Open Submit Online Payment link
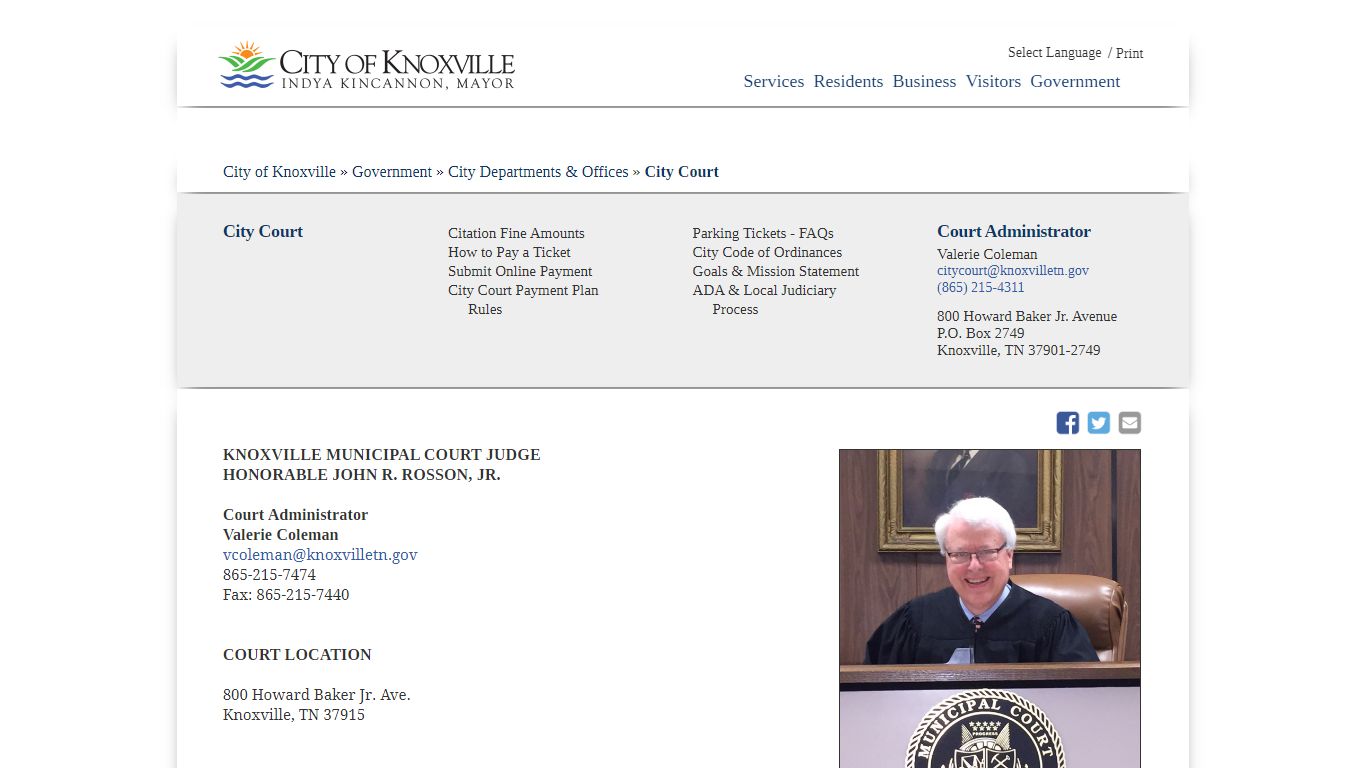Screen dimensions: 1366x768 (520, 271)
